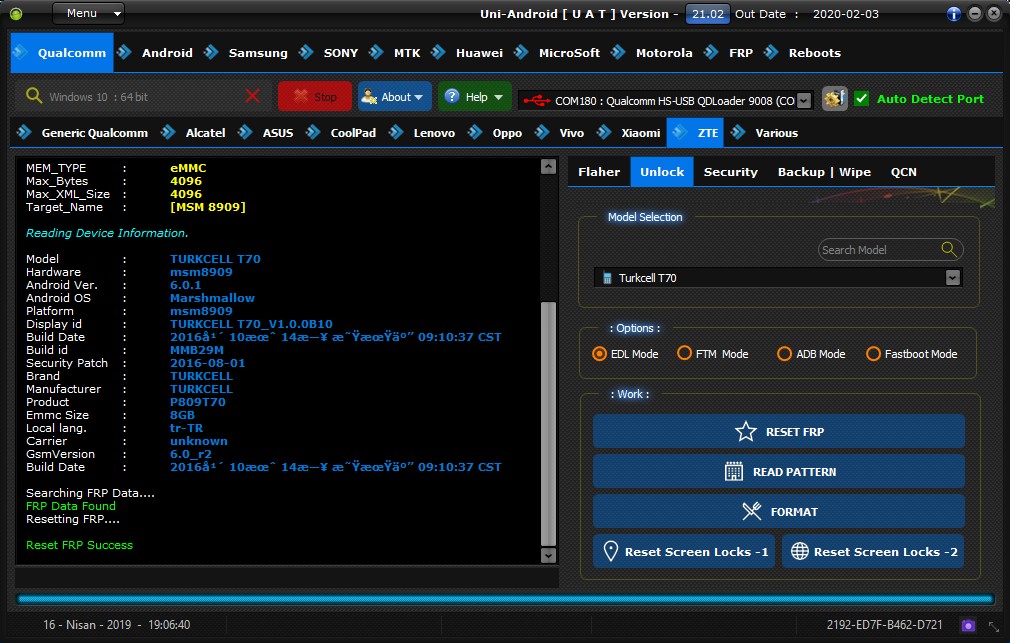This screenshot has height=643, width=1010.
Task: Click the arrow icon before FRP
Action: click(711, 52)
